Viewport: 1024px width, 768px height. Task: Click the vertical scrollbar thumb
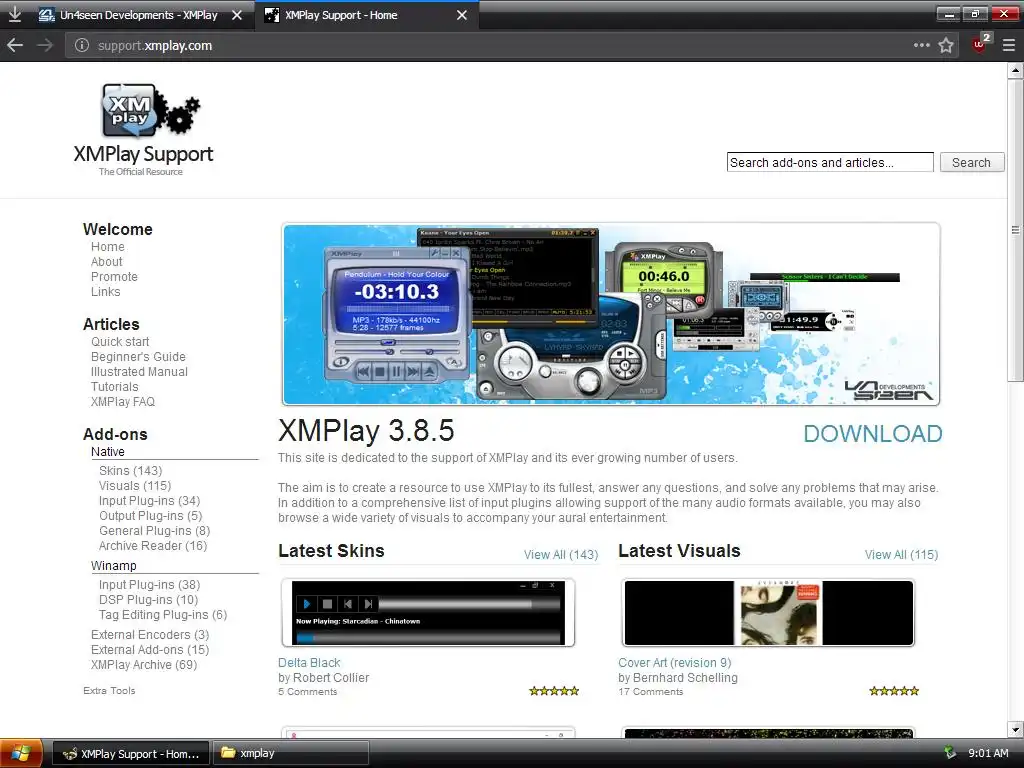(x=1016, y=229)
